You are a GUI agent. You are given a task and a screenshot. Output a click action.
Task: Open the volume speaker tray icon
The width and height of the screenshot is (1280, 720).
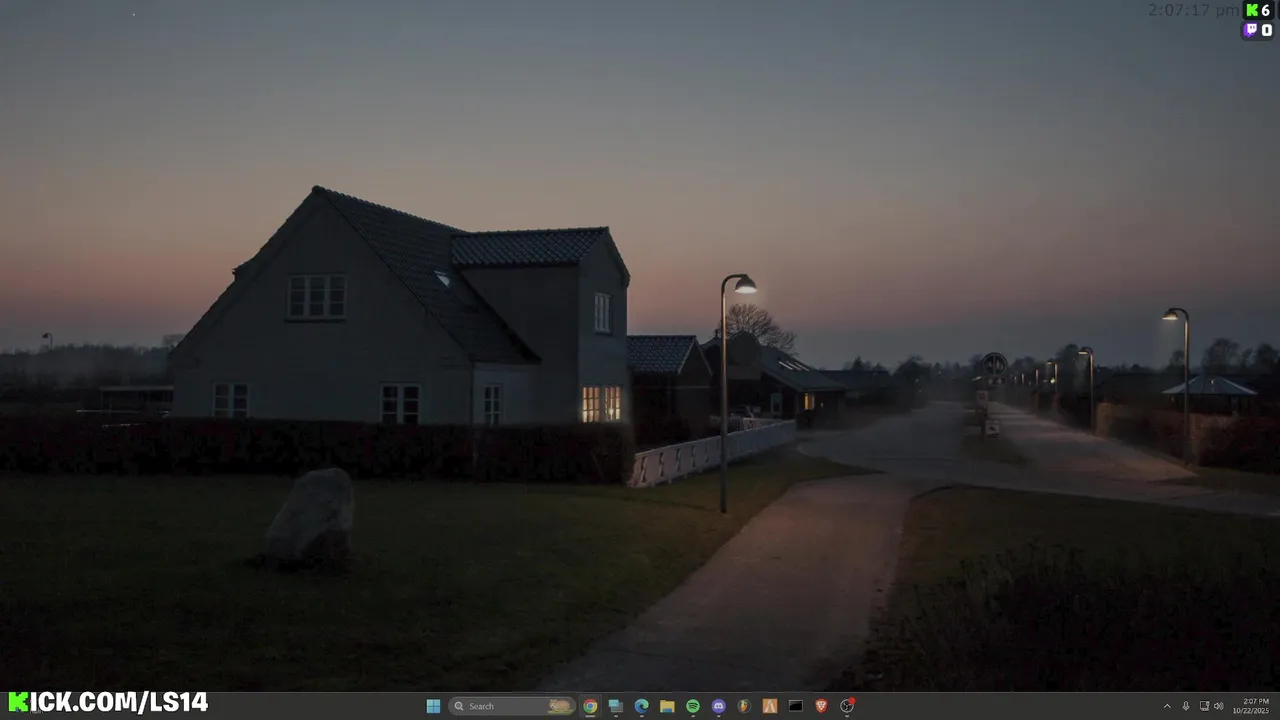pyautogui.click(x=1218, y=706)
